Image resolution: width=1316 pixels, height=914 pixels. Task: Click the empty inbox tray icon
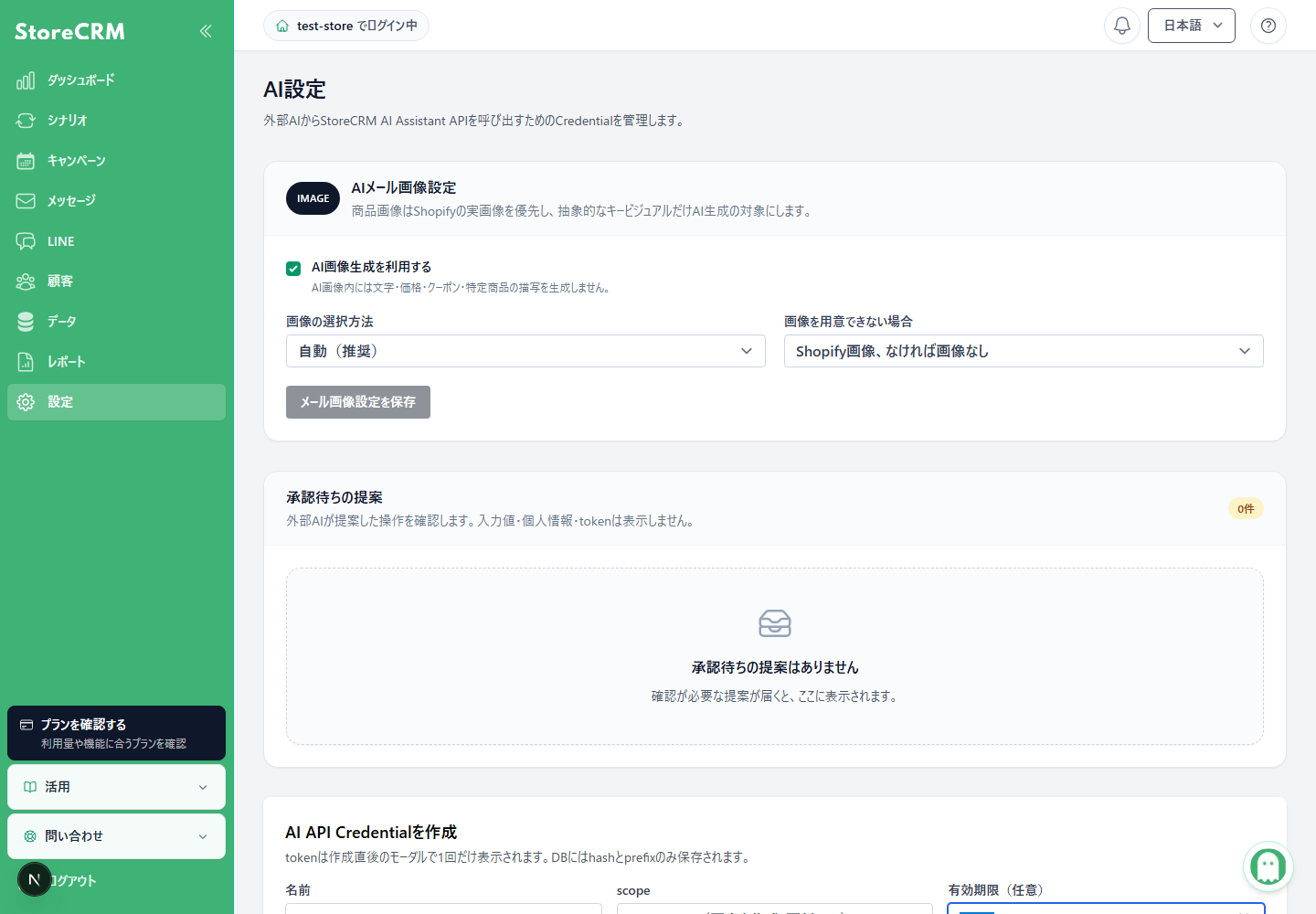tap(775, 623)
